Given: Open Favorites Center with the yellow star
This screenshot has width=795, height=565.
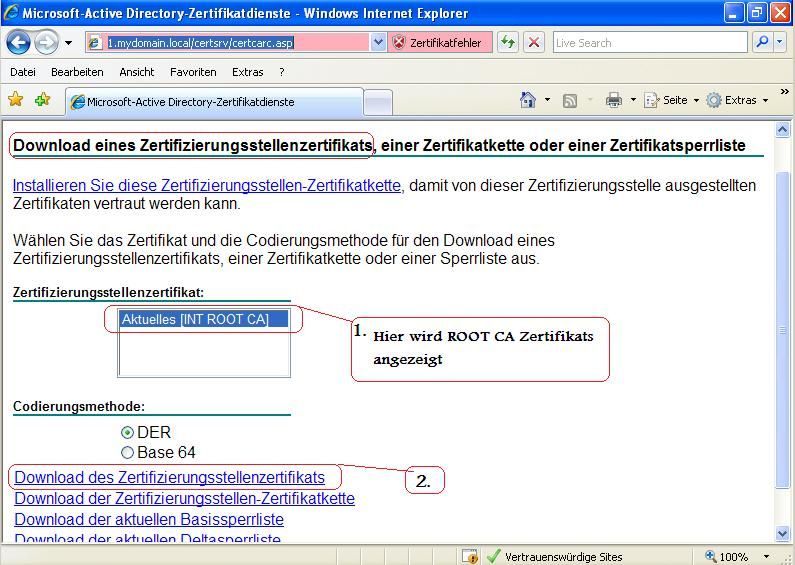Looking at the screenshot, I should (x=16, y=99).
